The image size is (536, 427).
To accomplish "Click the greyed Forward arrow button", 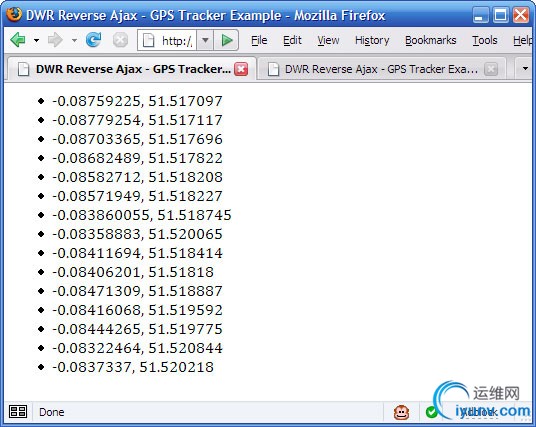I will click(55, 40).
